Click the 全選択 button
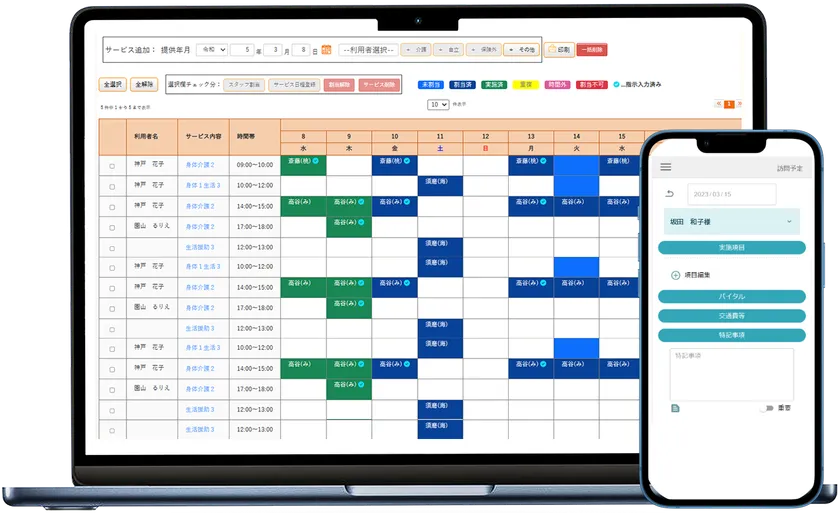Image resolution: width=840 pixels, height=513 pixels. pyautogui.click(x=112, y=85)
